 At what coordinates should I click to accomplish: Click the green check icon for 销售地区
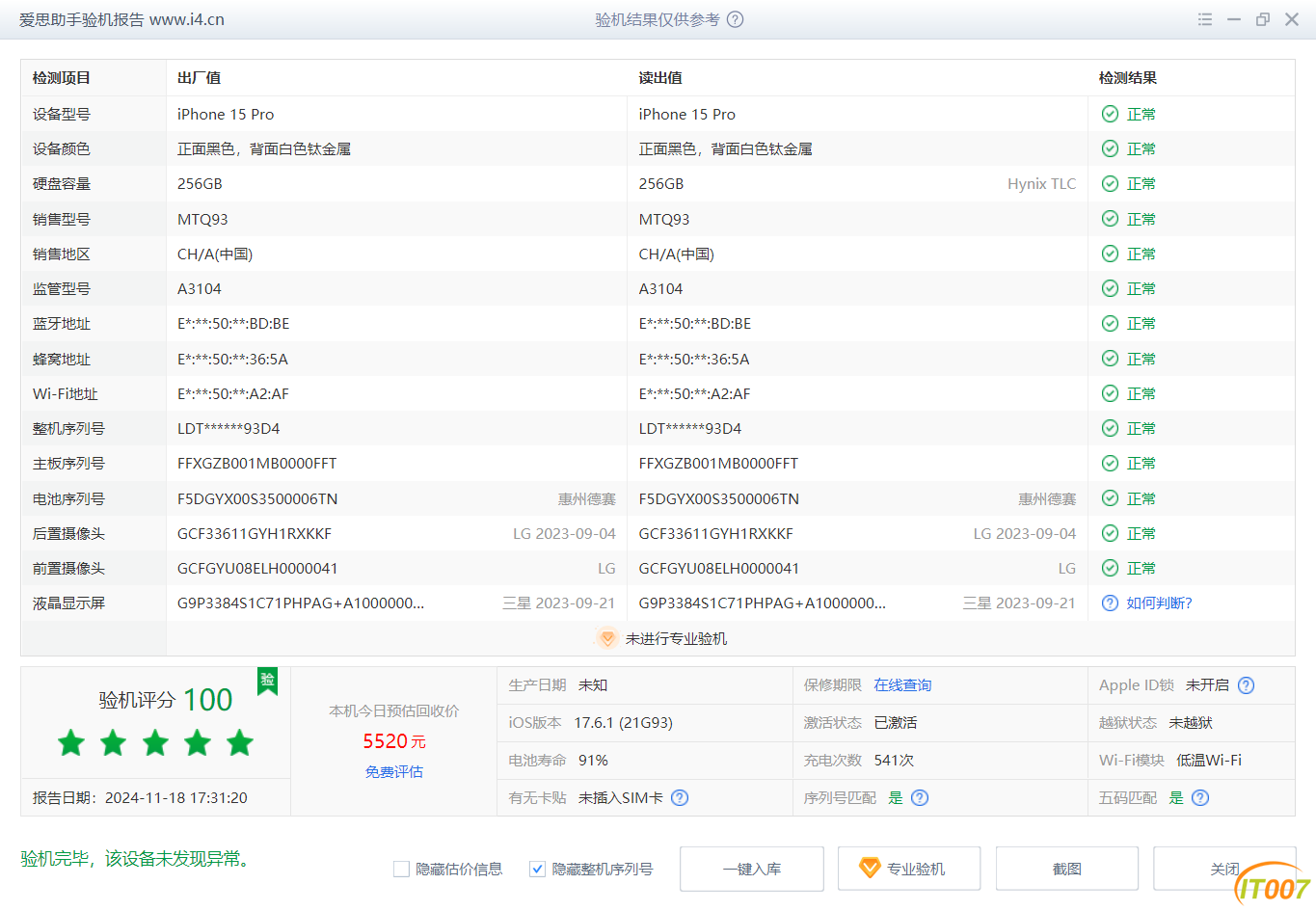[x=1110, y=254]
